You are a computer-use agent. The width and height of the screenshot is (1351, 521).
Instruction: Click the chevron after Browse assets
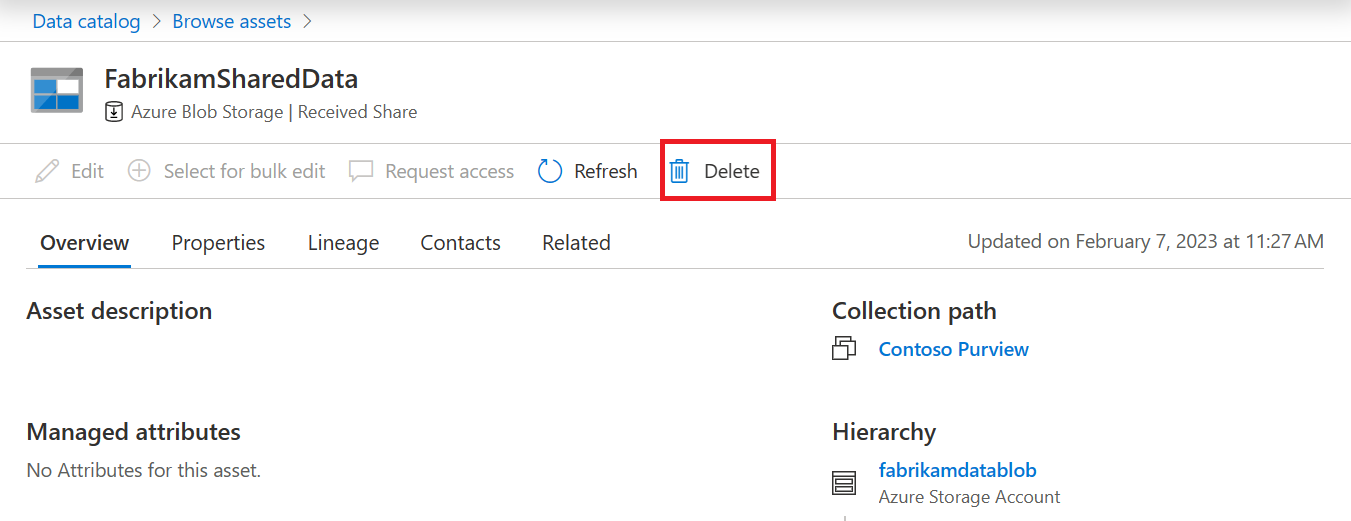click(308, 21)
